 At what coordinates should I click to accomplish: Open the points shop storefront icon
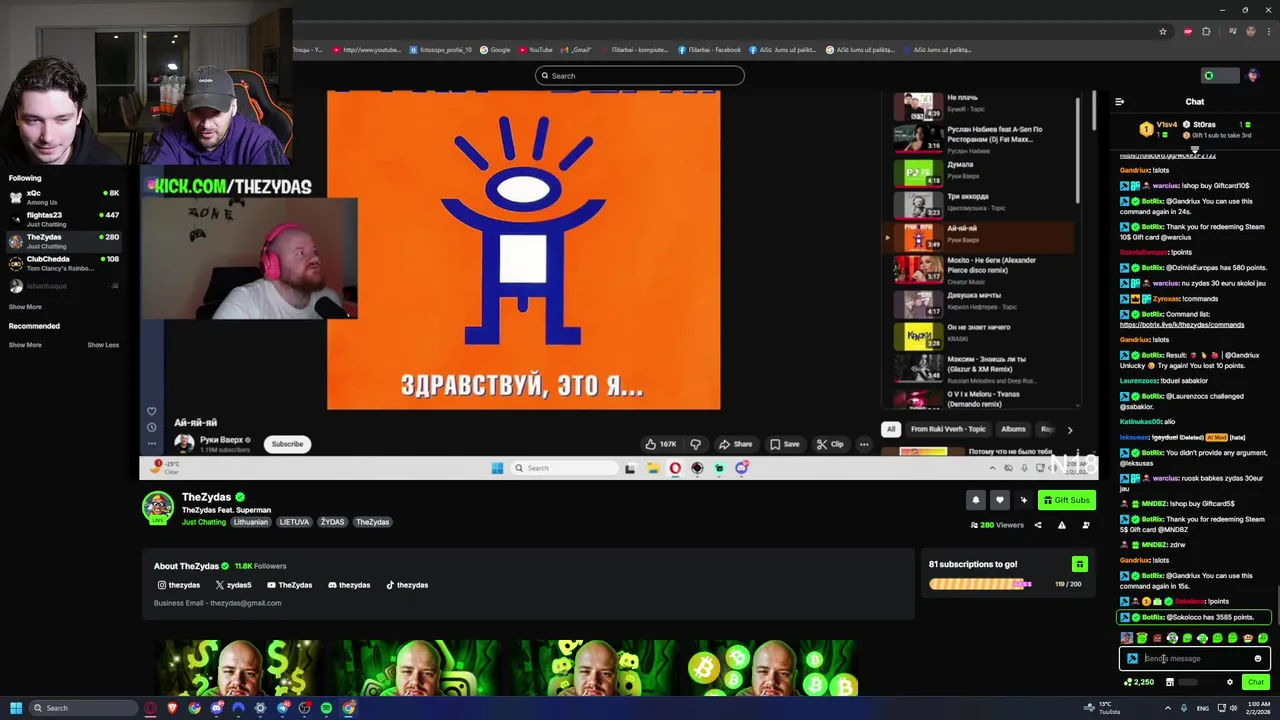click(x=1169, y=682)
